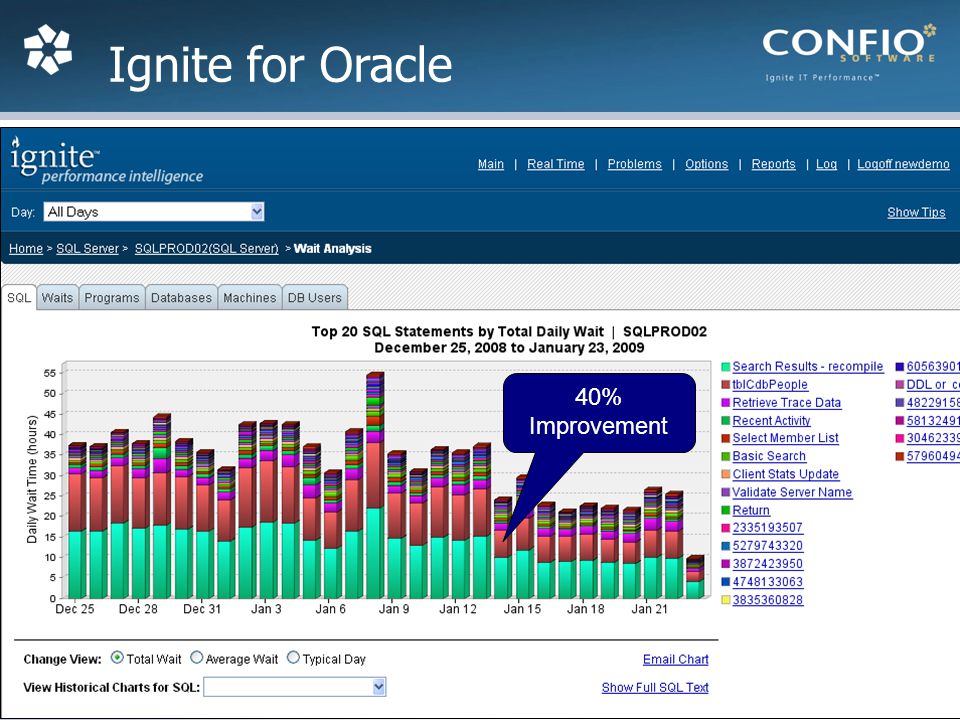Click SQL hash 5279743320 link
This screenshot has height=720, width=960.
tap(767, 546)
